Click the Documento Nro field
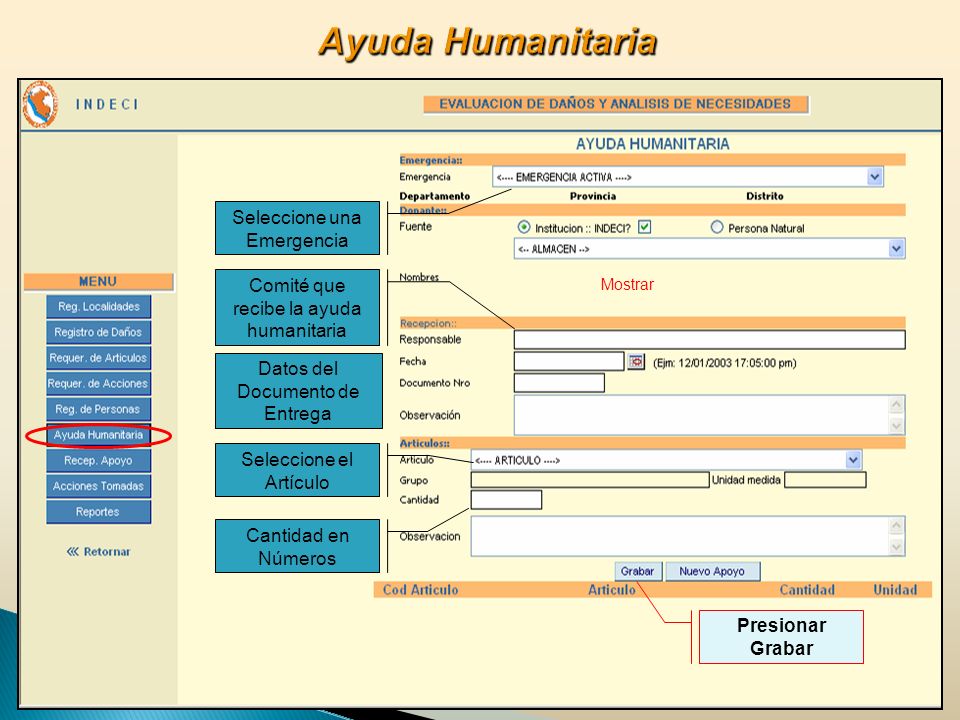Image resolution: width=960 pixels, height=720 pixels. pyautogui.click(x=560, y=383)
